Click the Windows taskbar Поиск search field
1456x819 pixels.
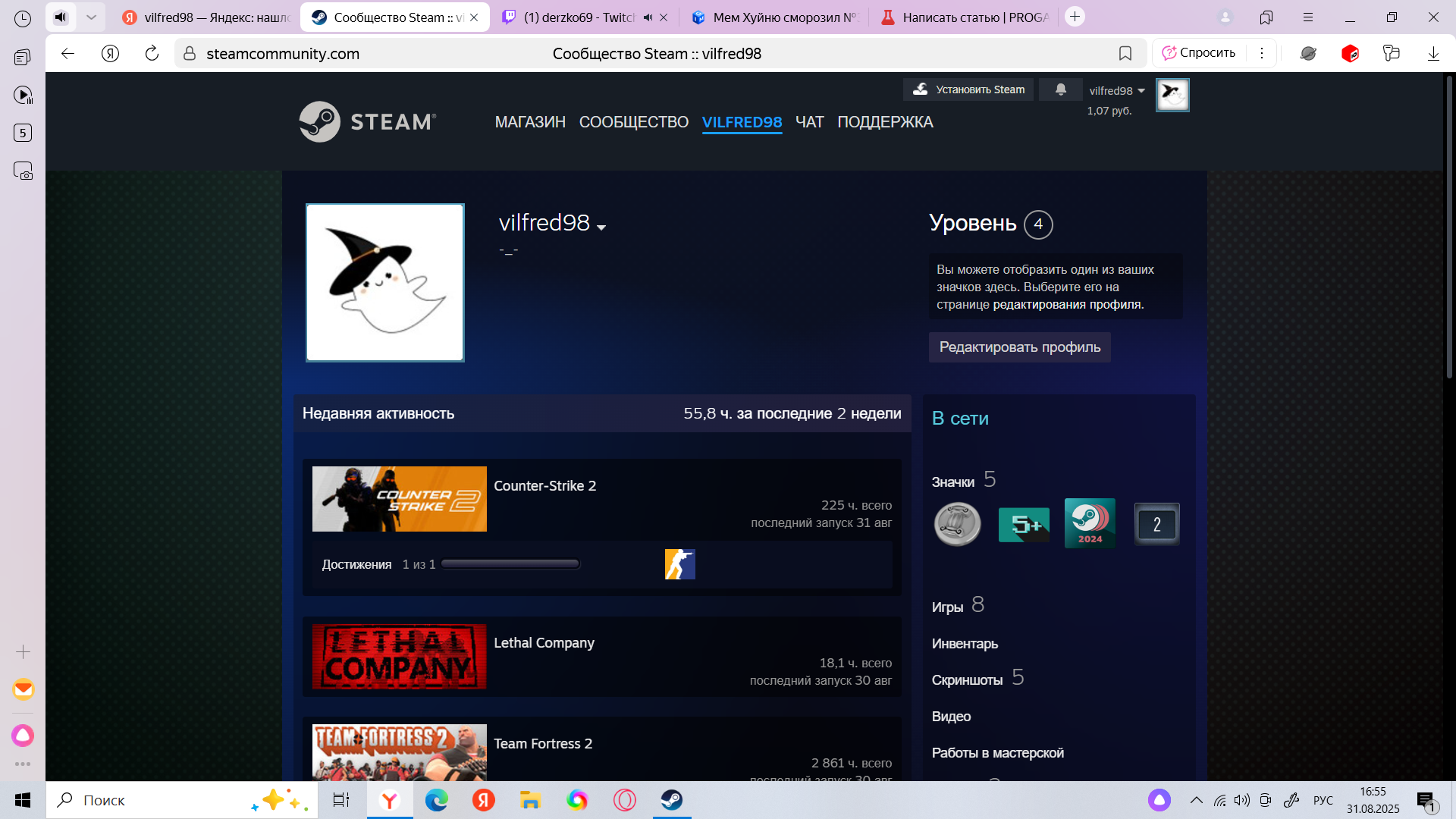coord(182,800)
